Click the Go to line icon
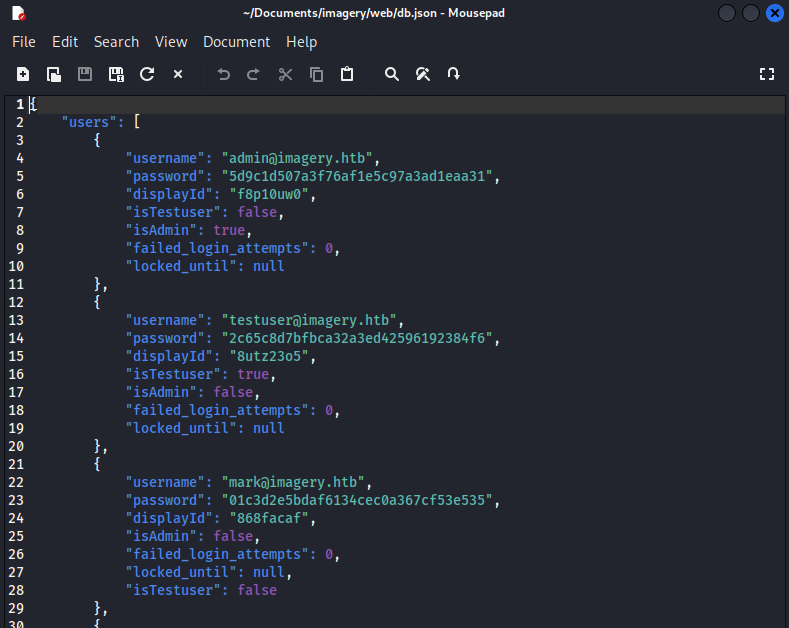 (454, 74)
